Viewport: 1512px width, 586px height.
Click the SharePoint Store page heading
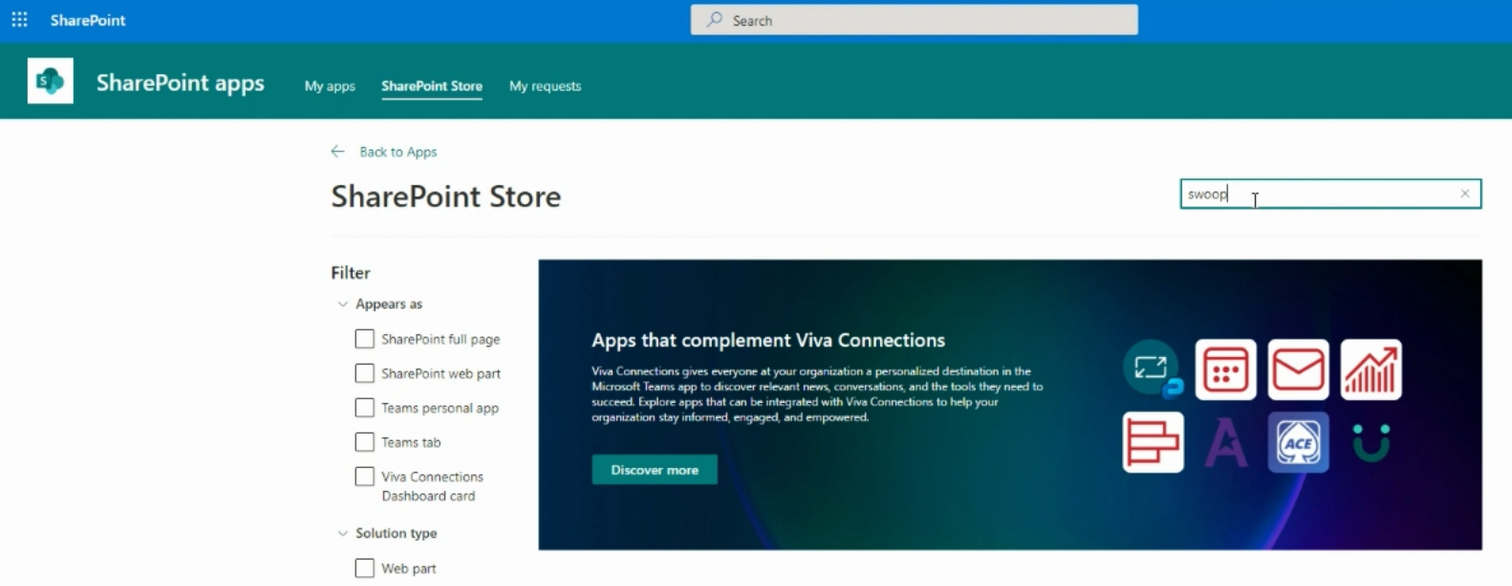[446, 196]
